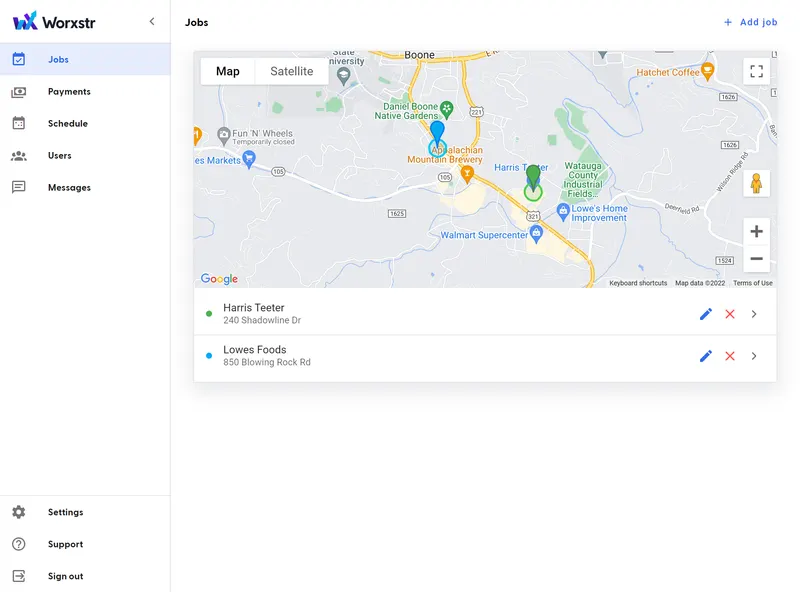Screen dimensions: 800x592
Task: Click the blue Lowes Foods color dot
Action: click(x=209, y=356)
